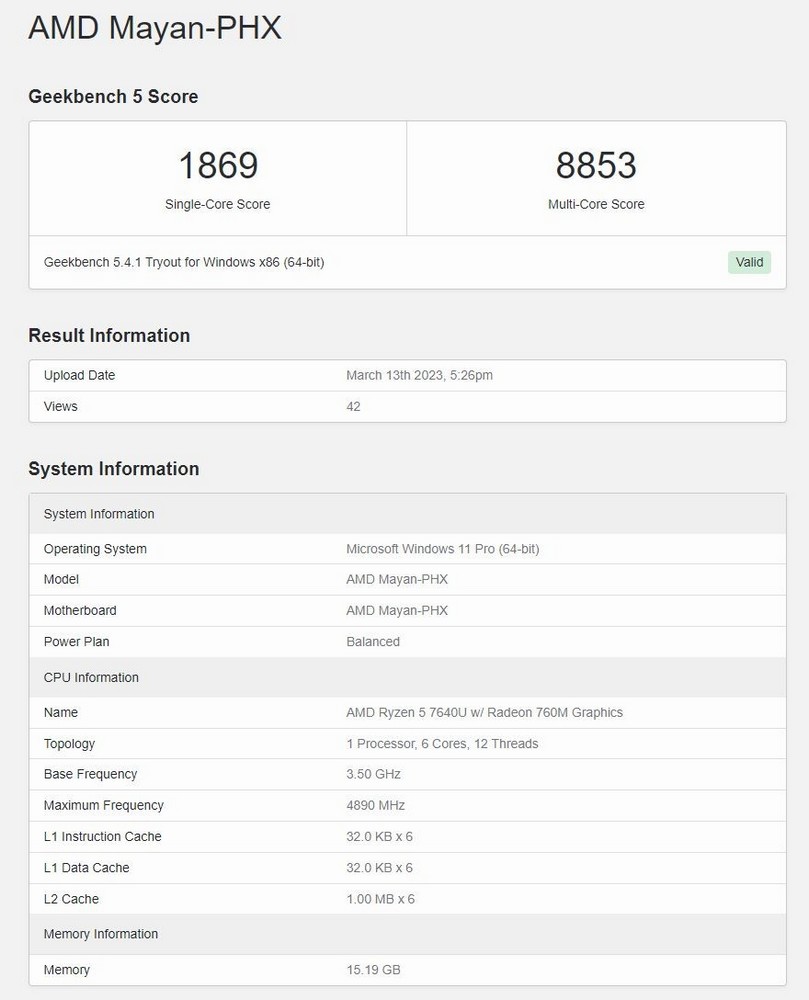Click the Views count of 42
This screenshot has height=1000, width=809.
point(353,406)
